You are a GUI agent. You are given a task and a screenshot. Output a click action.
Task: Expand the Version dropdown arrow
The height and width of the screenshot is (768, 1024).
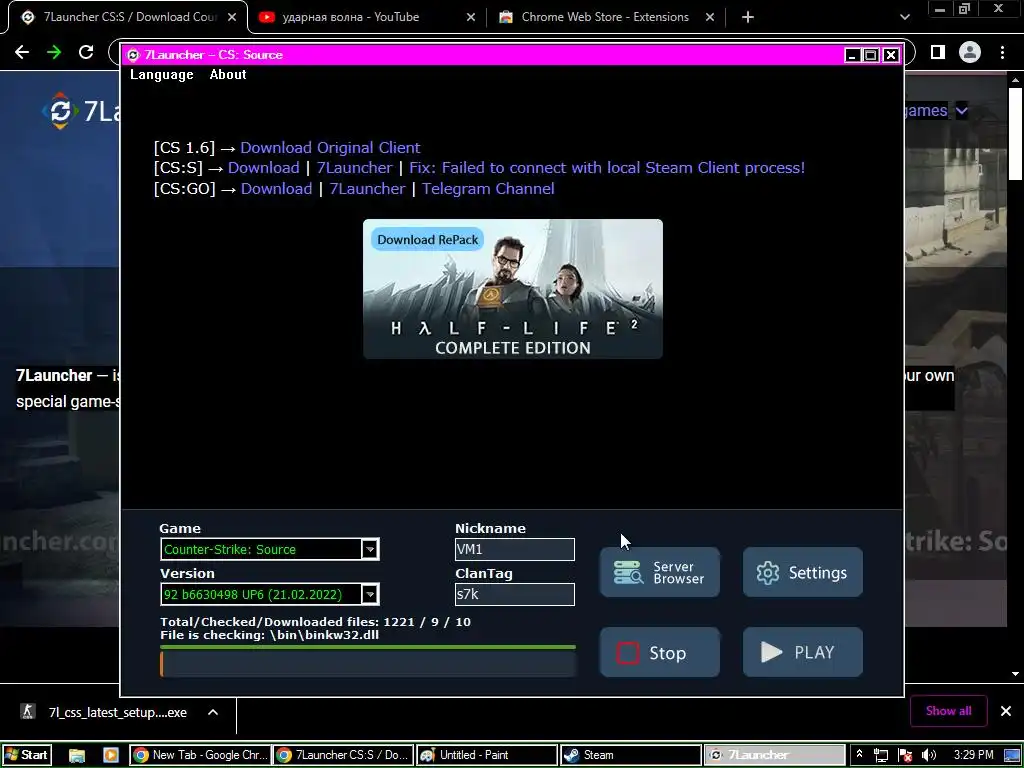(x=370, y=594)
